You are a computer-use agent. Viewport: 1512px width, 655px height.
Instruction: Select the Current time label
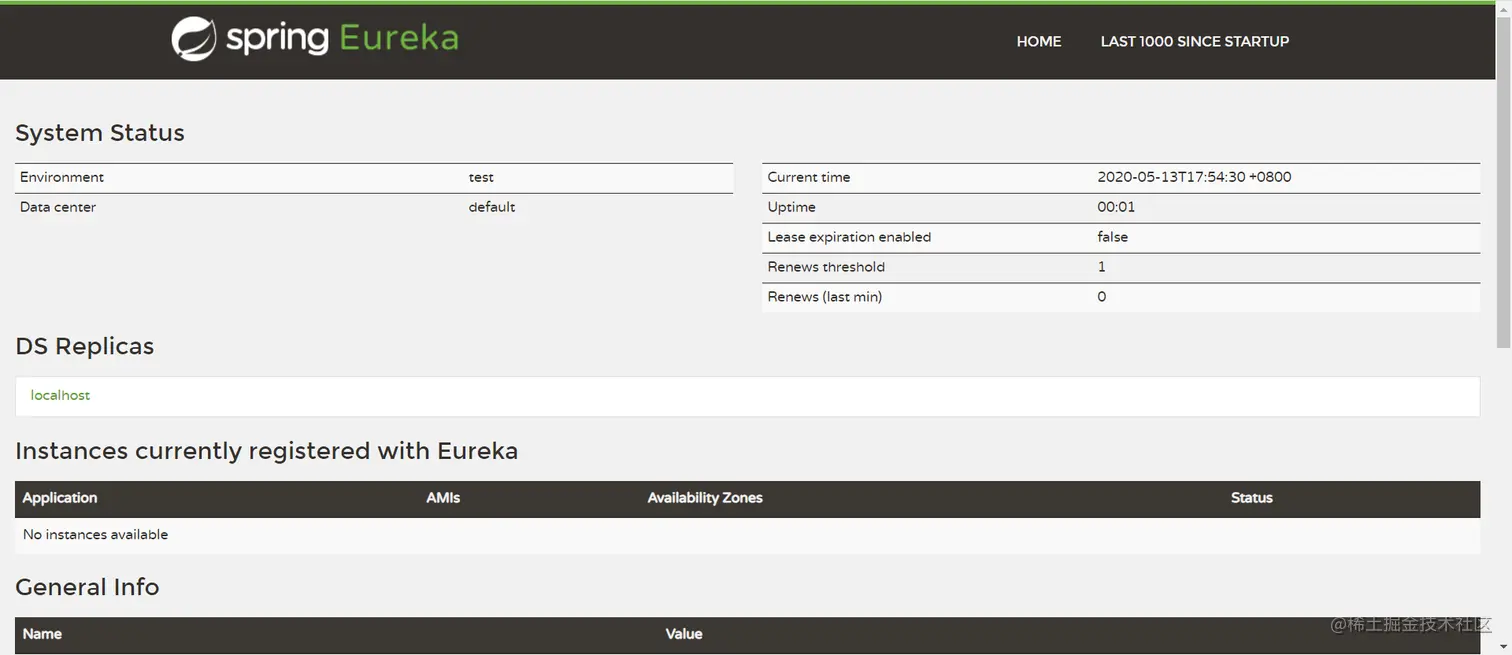[809, 177]
